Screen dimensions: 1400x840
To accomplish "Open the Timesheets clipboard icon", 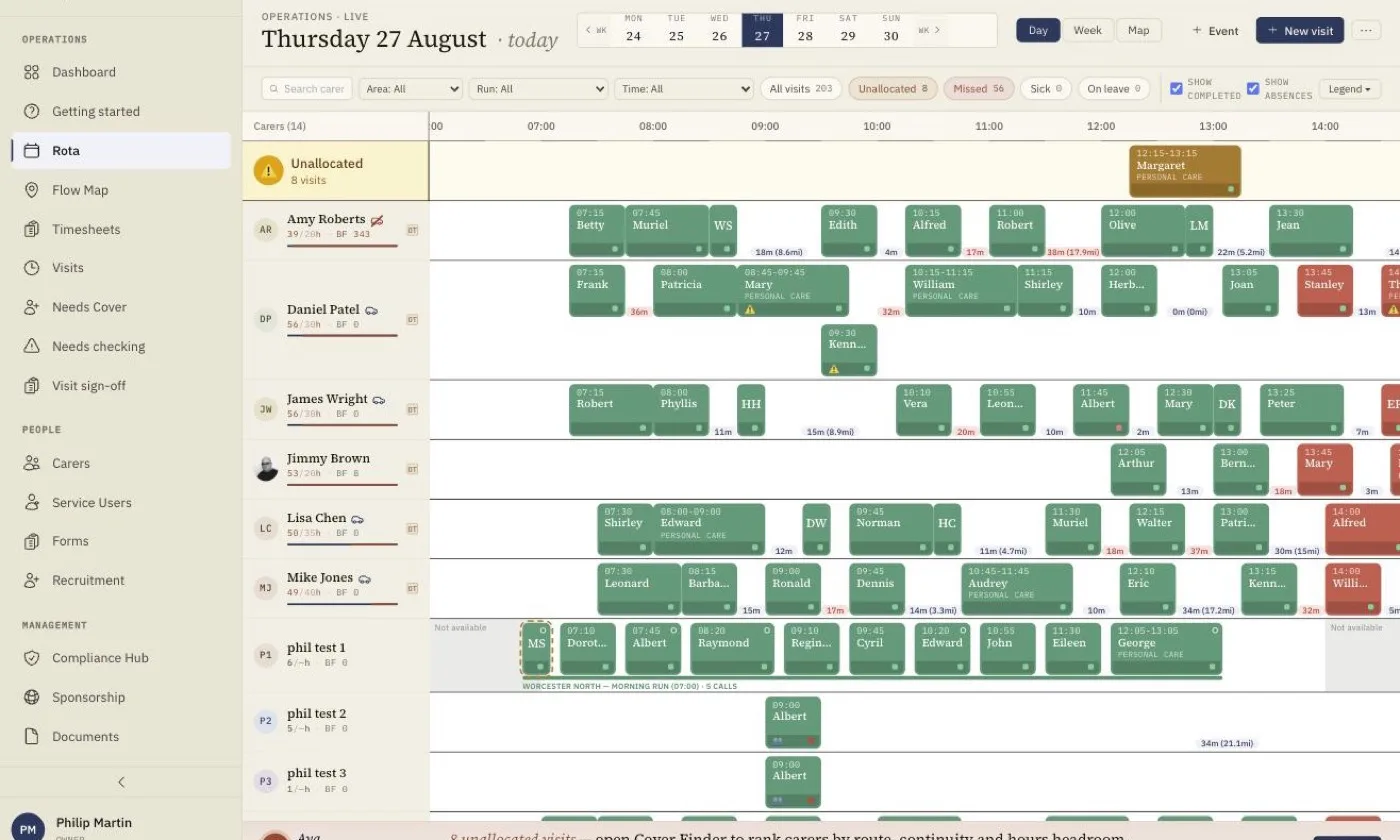I will [x=32, y=229].
